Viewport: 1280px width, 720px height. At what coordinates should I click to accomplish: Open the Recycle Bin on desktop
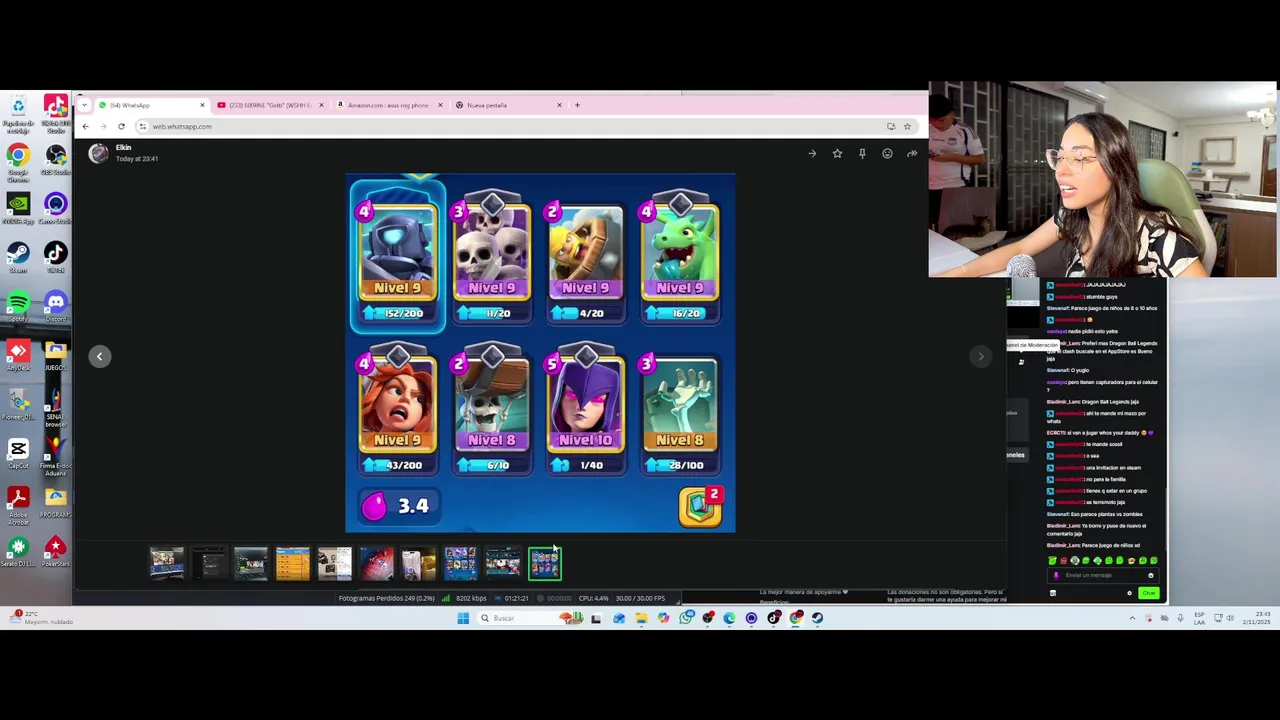pos(18,114)
